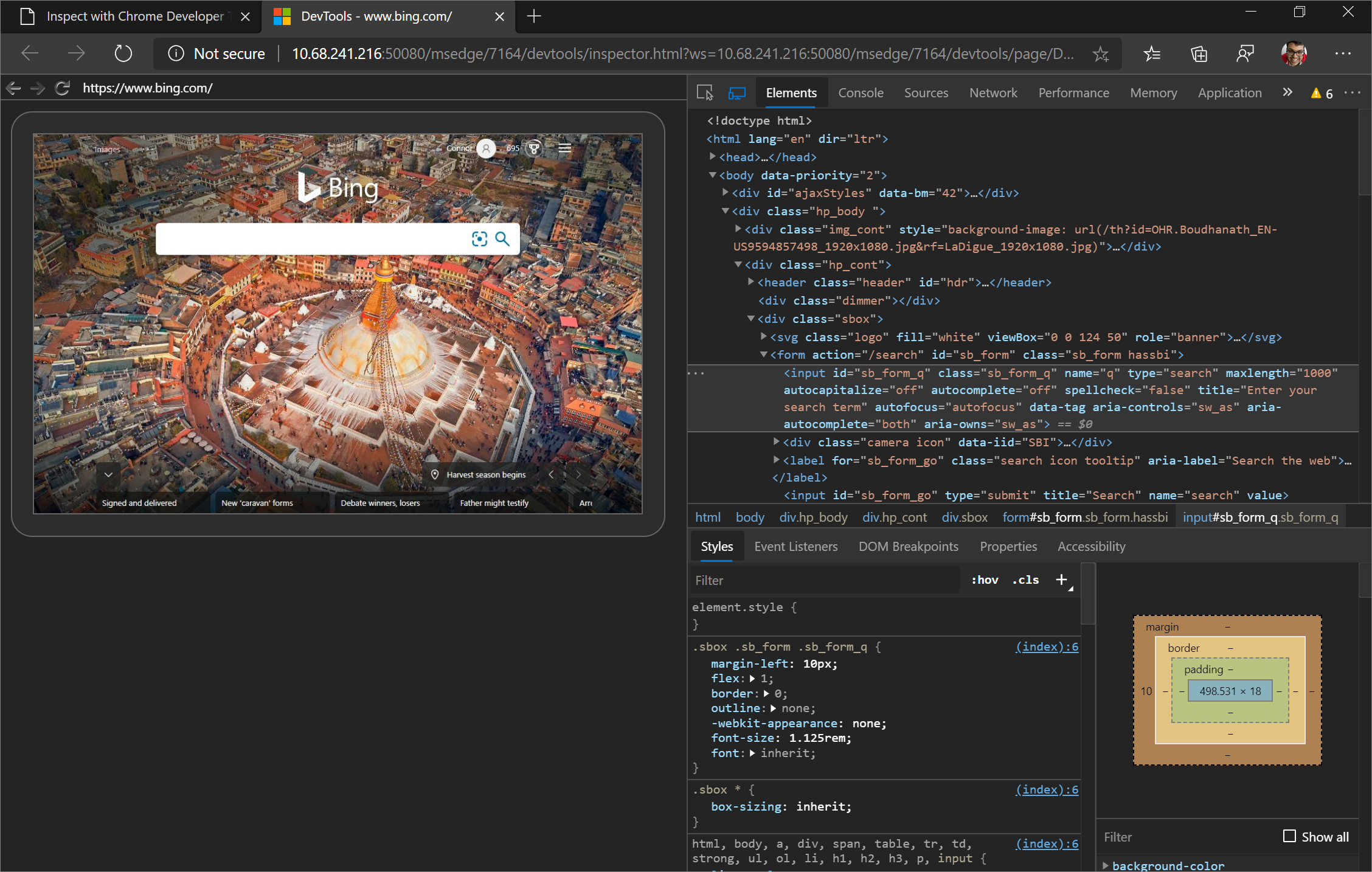The image size is (1372, 872).
Task: Click the .cls class editor icon
Action: coord(1025,580)
